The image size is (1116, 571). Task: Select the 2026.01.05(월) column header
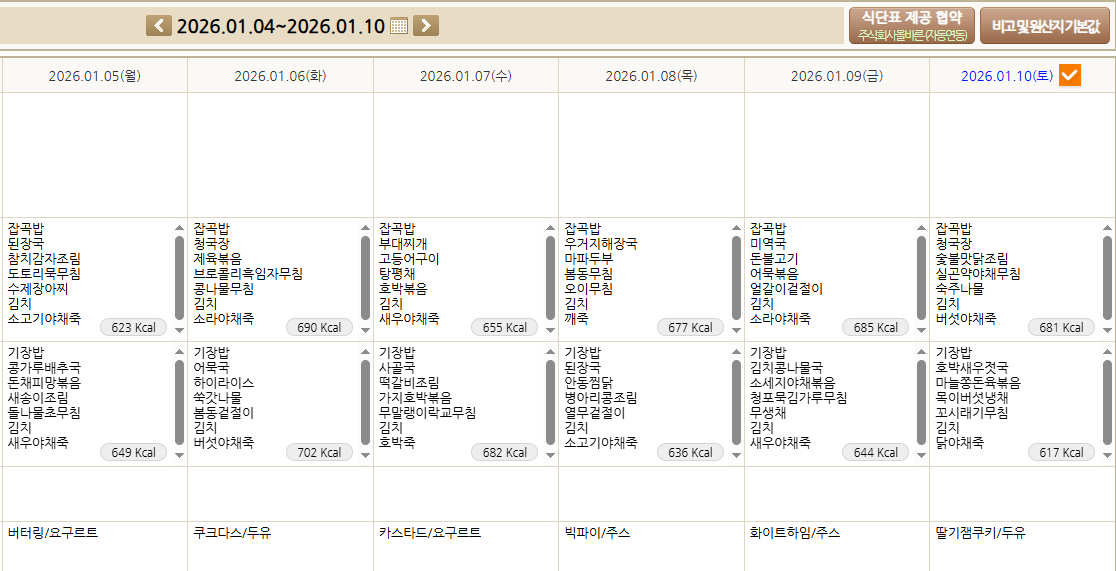coord(94,76)
